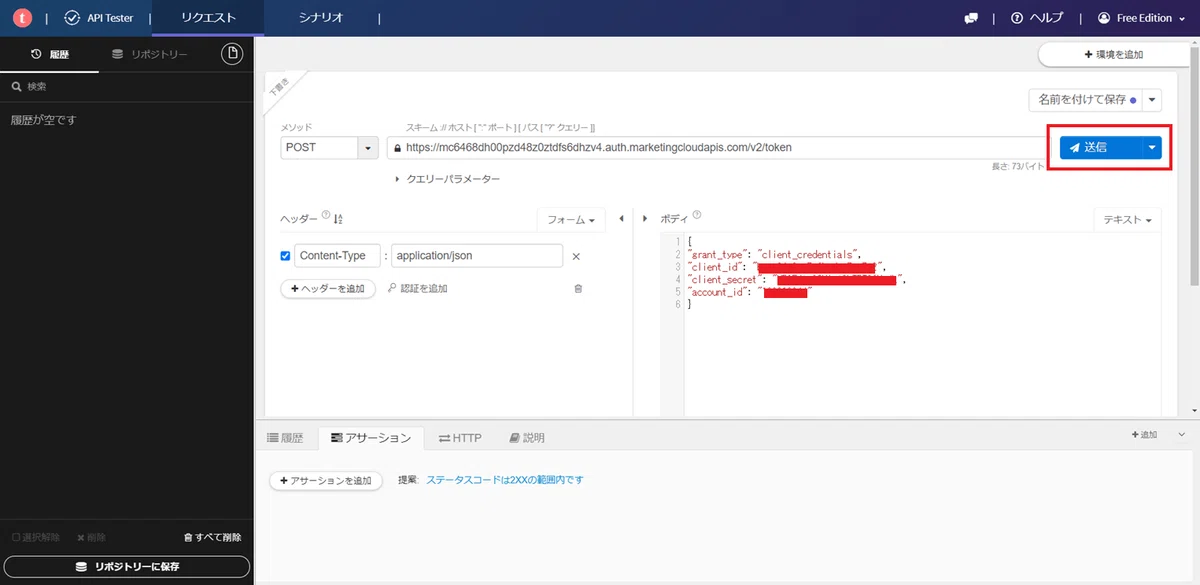Image resolution: width=1200 pixels, height=585 pixels.
Task: Open the アサーション tab
Action: [x=371, y=438]
